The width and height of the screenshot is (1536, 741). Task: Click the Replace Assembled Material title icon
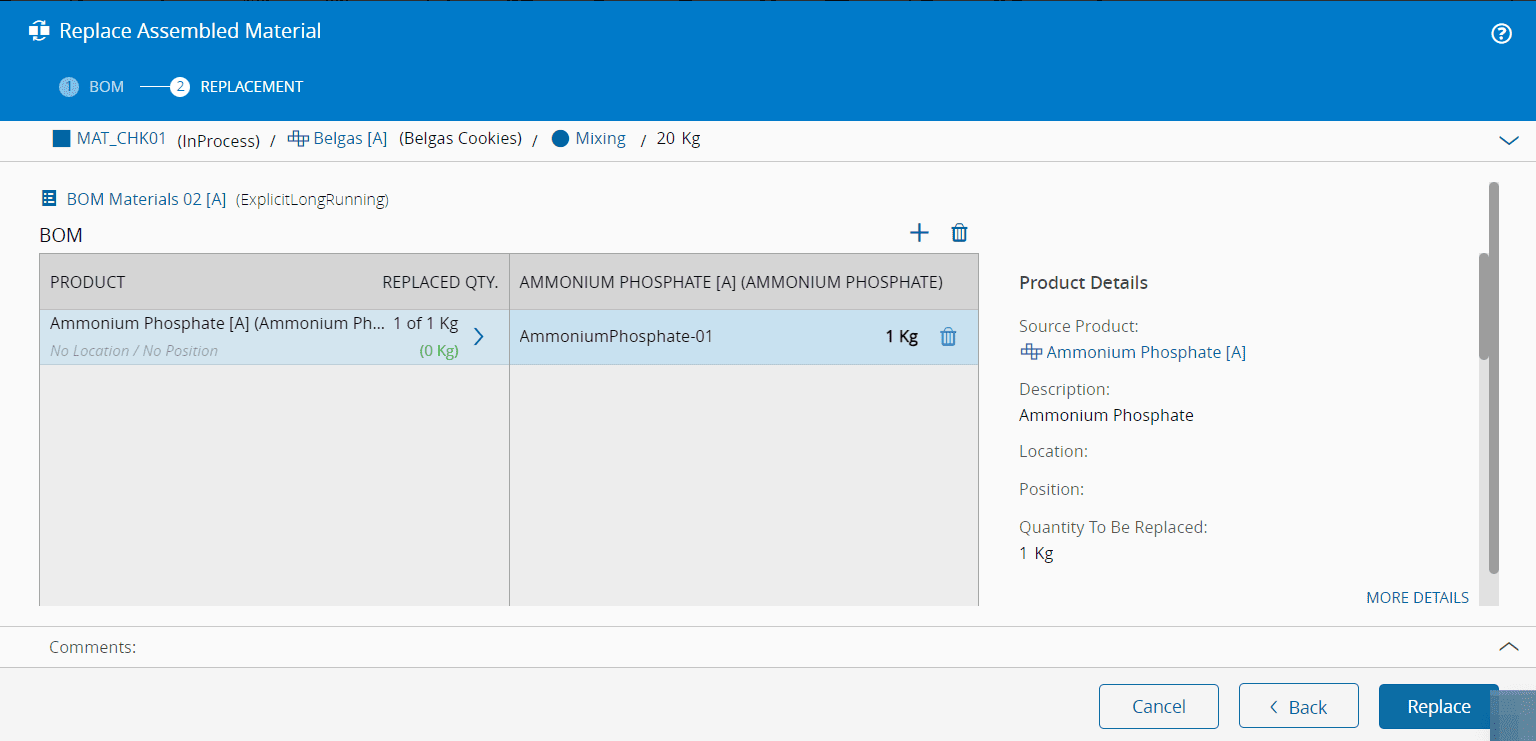point(39,31)
